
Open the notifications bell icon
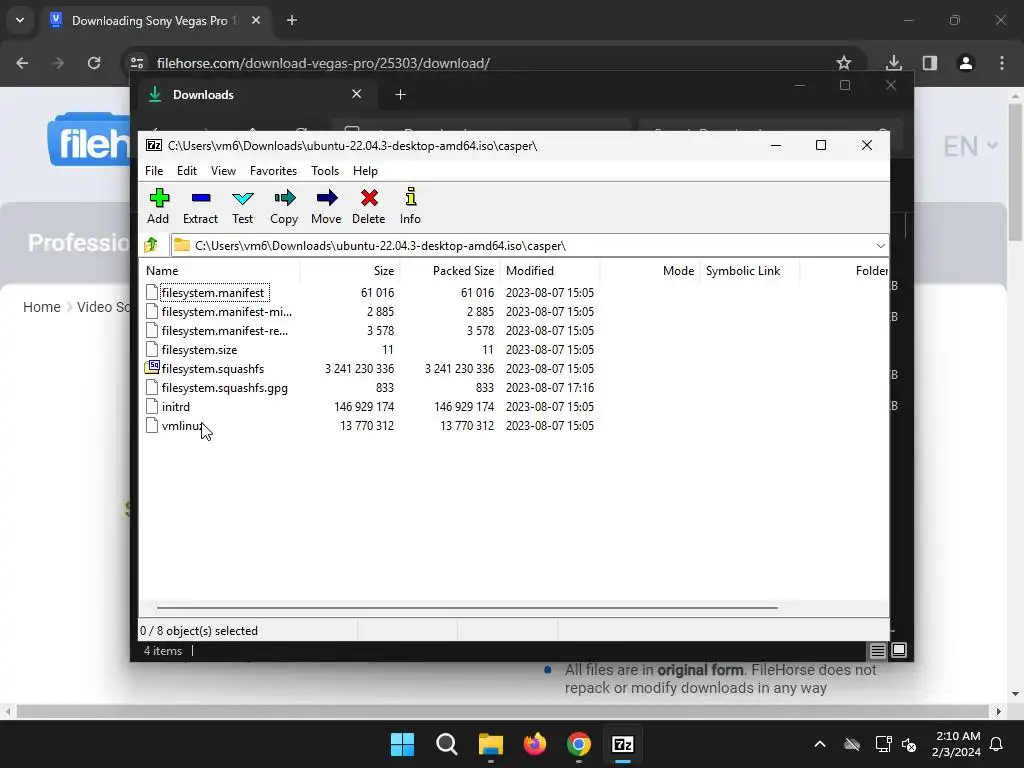[996, 744]
